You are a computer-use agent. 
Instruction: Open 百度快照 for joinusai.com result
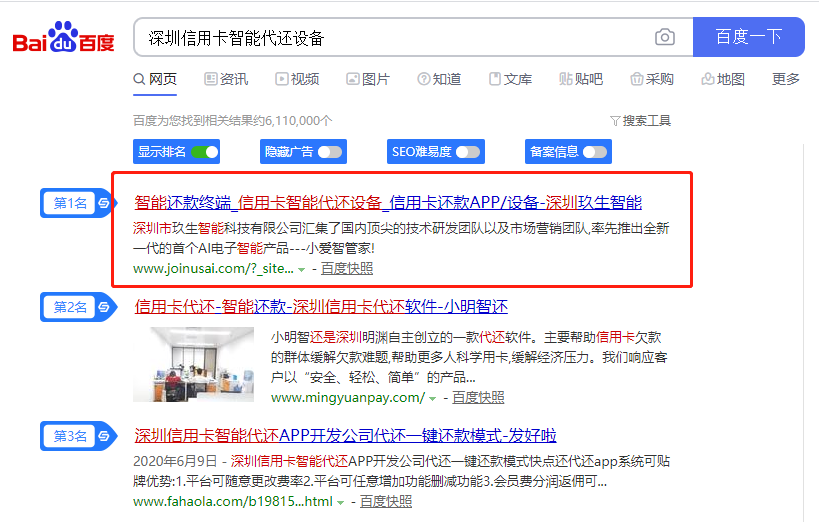coord(347,269)
